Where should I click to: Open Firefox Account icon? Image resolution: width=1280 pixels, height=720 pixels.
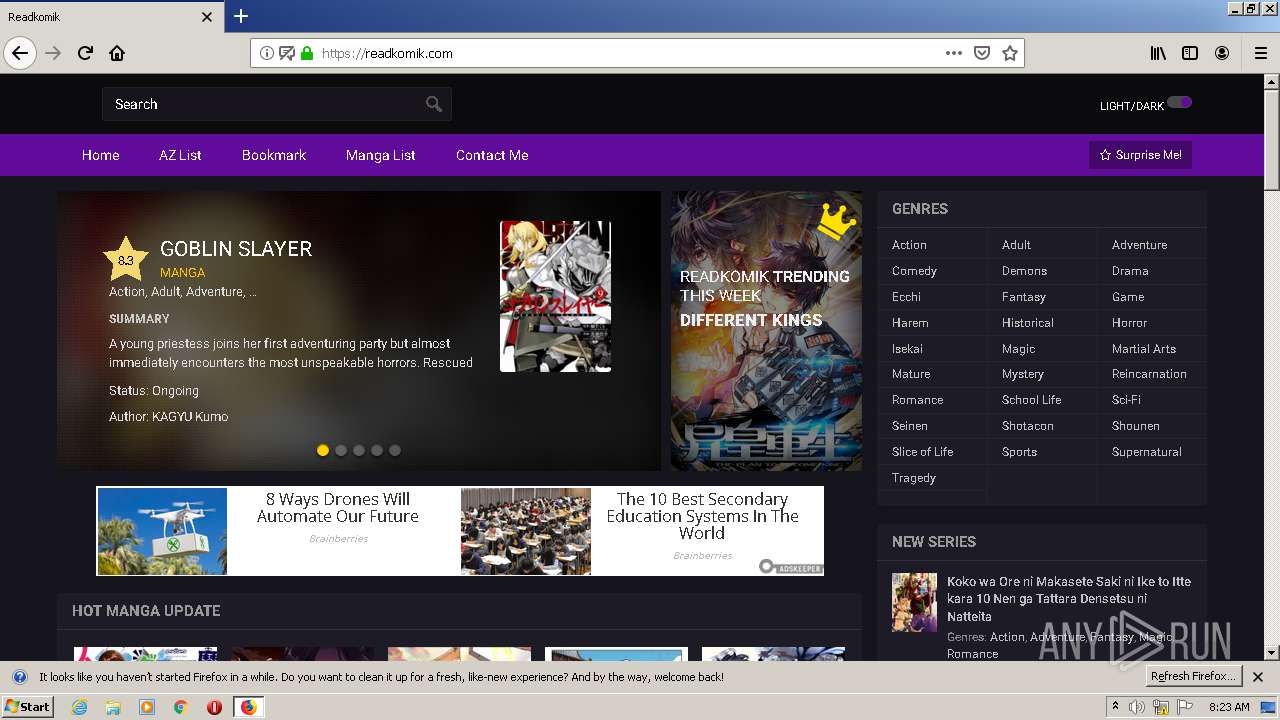pos(1222,53)
